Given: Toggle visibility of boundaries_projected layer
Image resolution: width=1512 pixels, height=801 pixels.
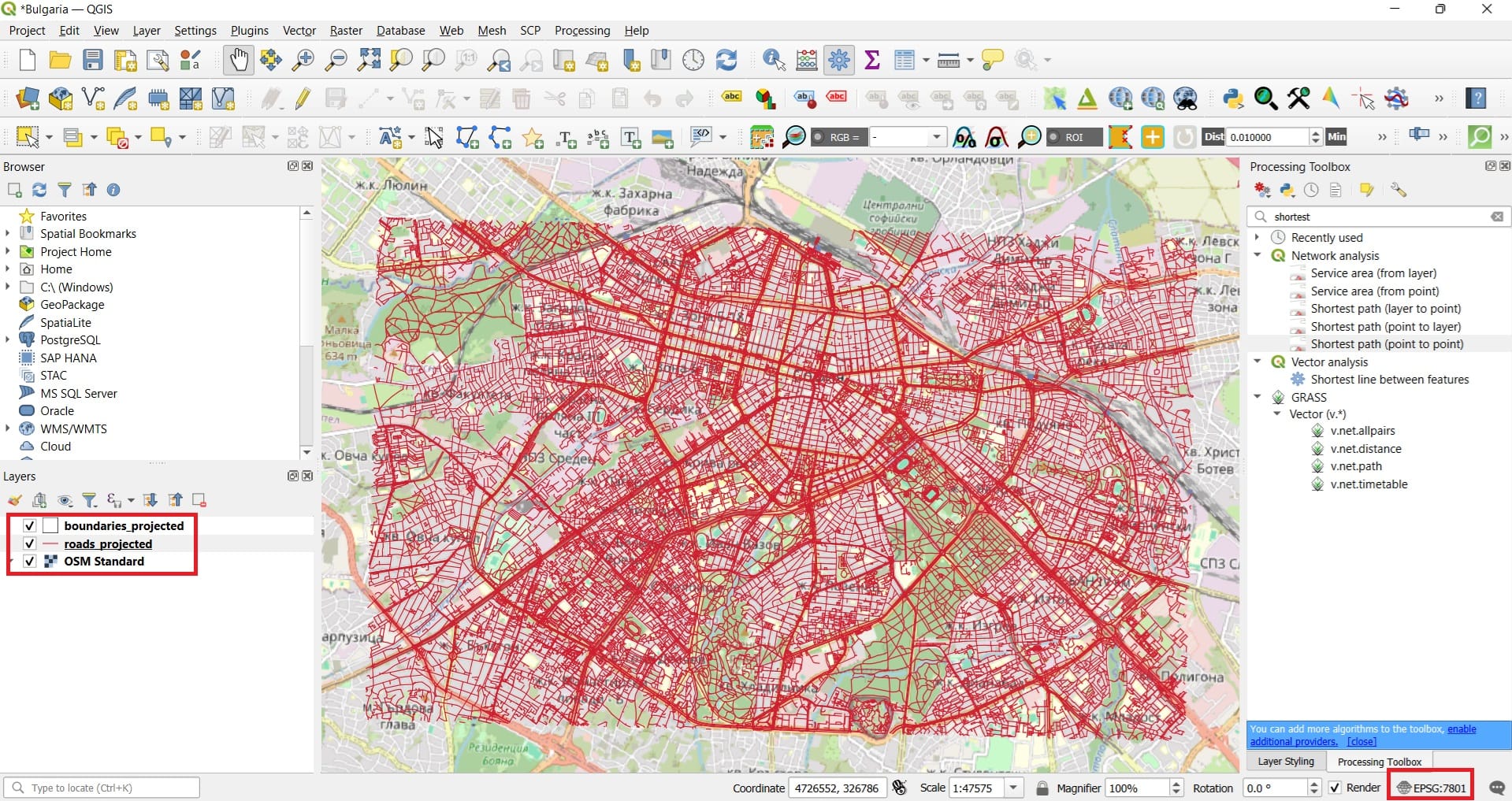Looking at the screenshot, I should click(x=30, y=525).
